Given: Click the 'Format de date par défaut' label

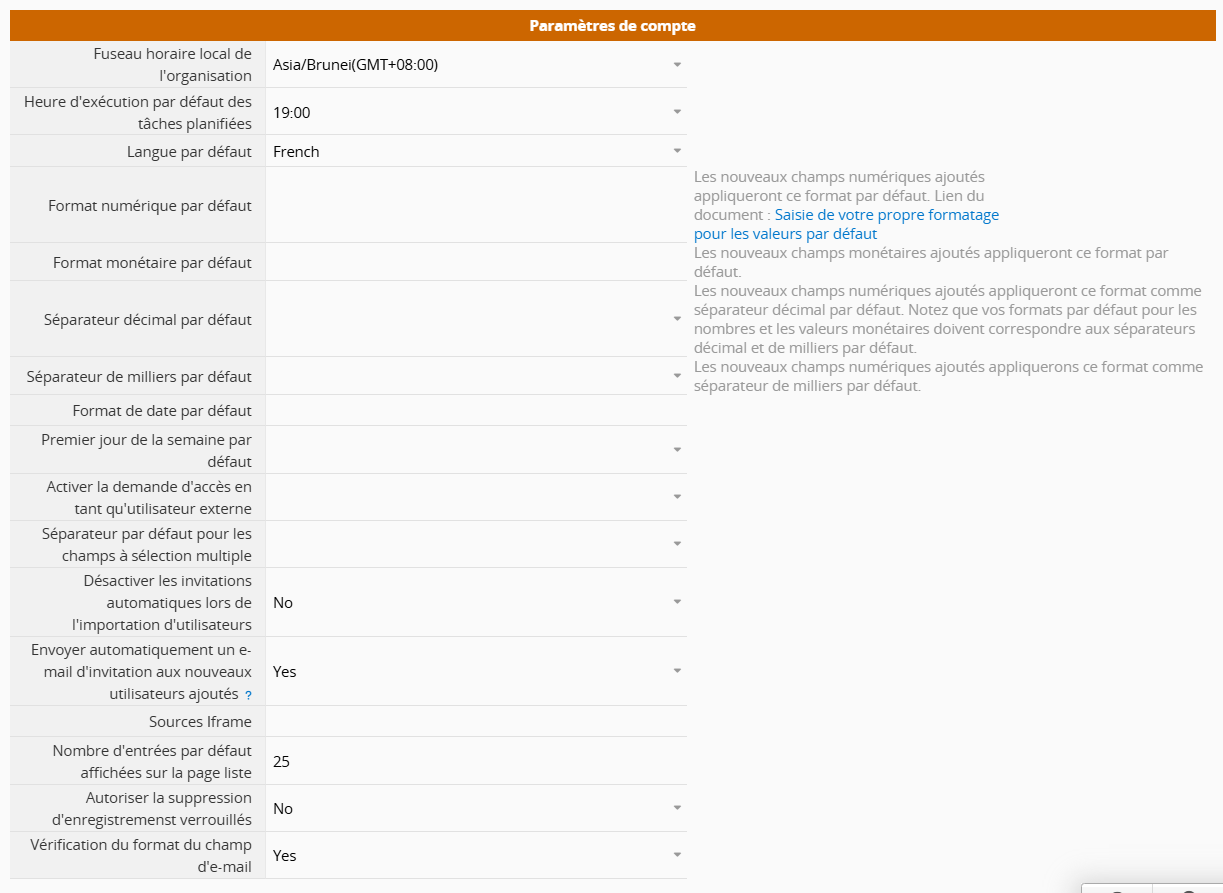Looking at the screenshot, I should pyautogui.click(x=162, y=411).
